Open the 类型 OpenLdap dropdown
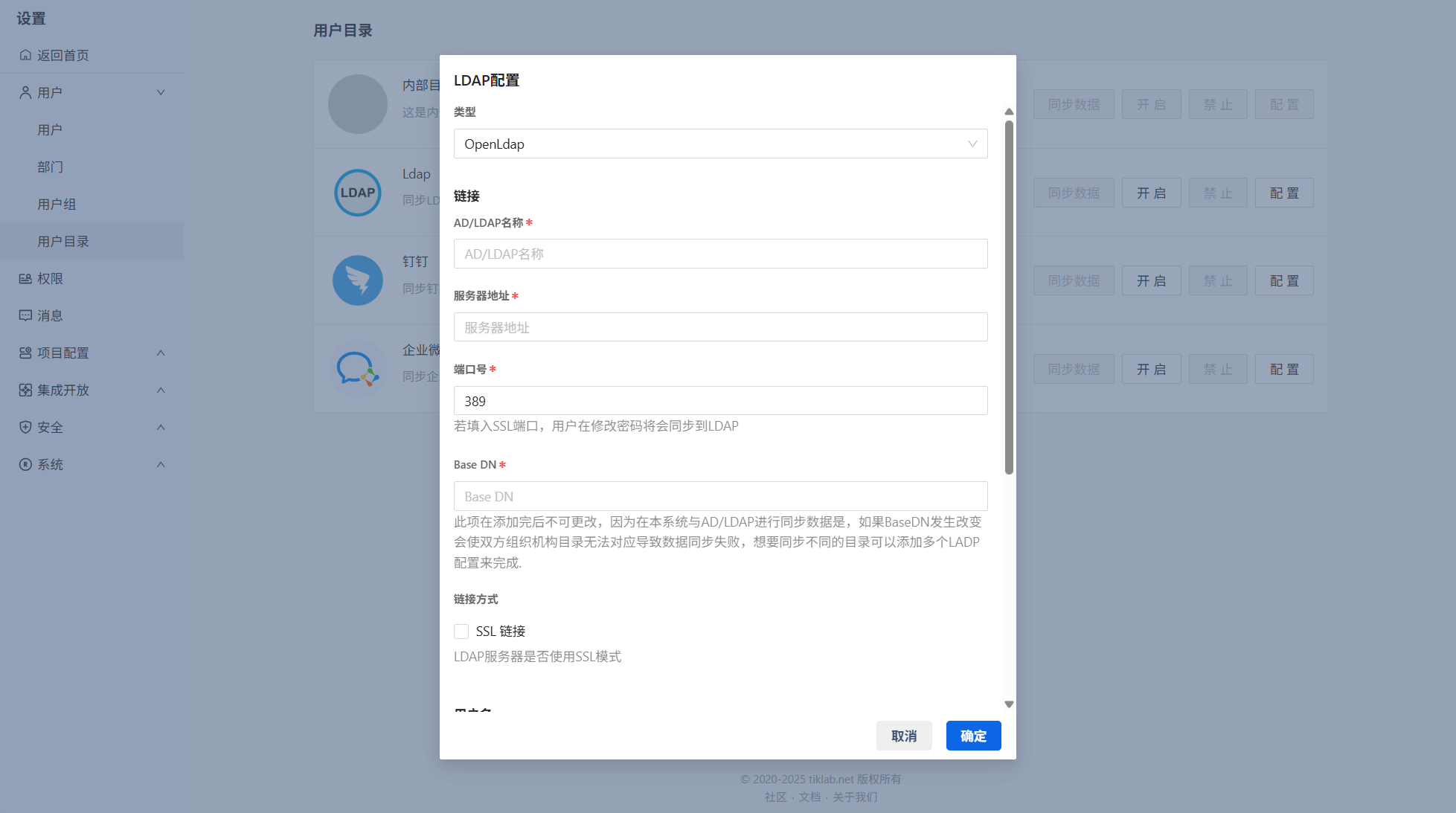The height and width of the screenshot is (813, 1456). [x=720, y=144]
